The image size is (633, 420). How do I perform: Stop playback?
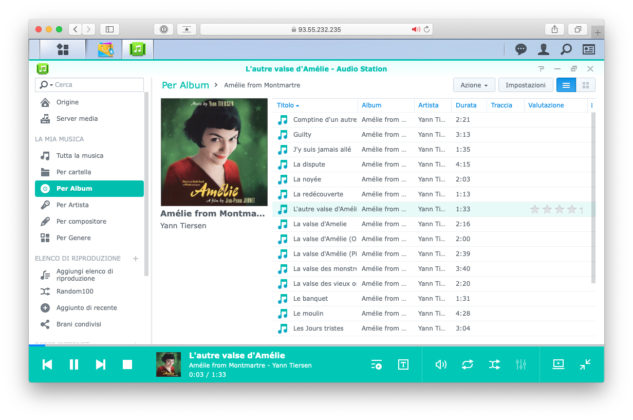click(127, 365)
